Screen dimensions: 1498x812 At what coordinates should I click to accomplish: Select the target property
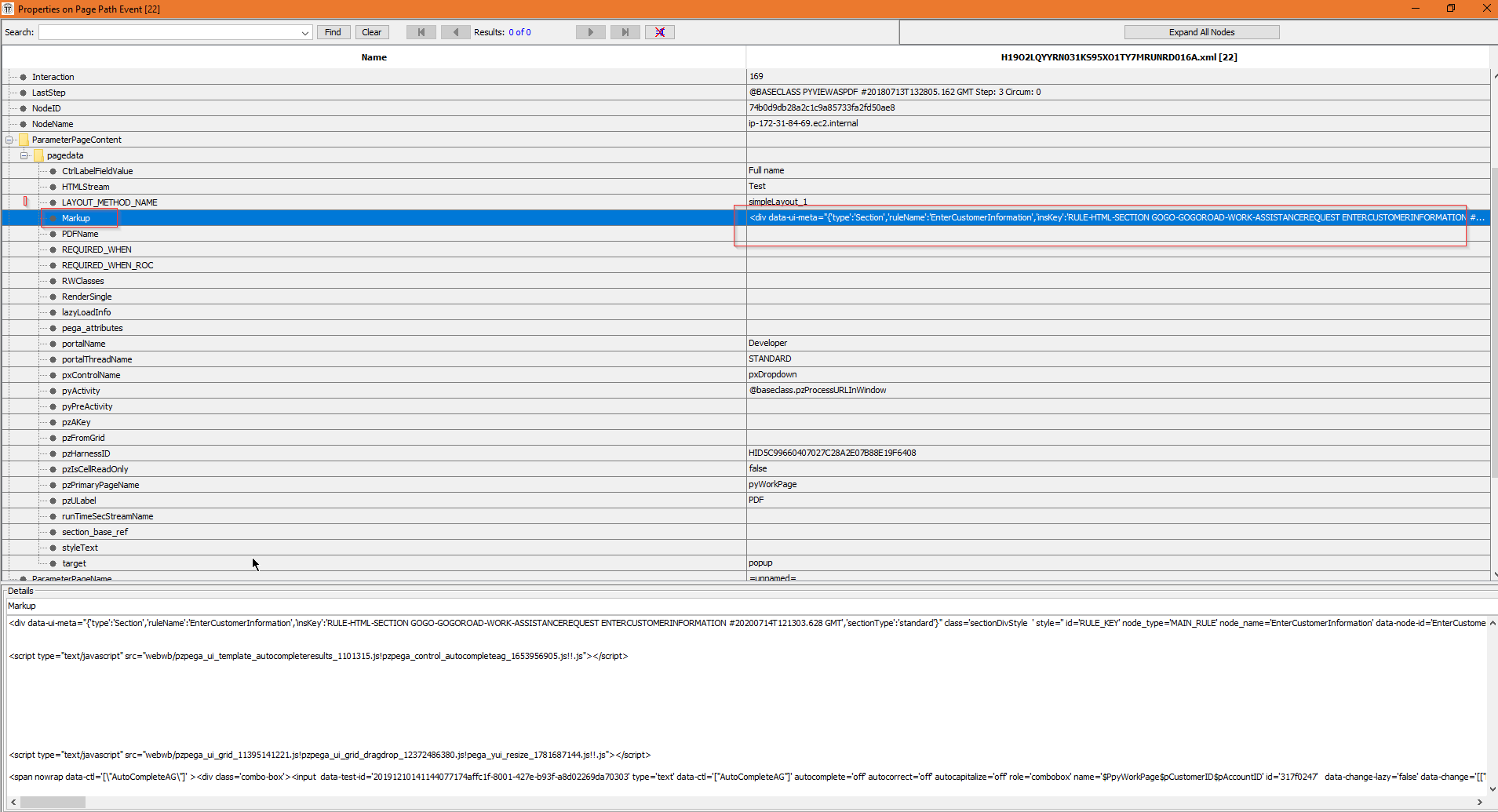coord(74,563)
